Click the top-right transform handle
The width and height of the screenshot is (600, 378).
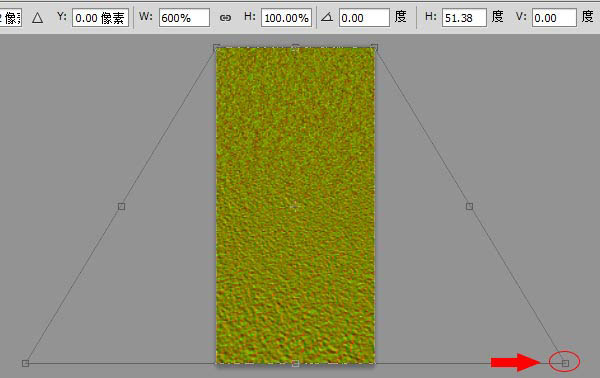point(374,47)
